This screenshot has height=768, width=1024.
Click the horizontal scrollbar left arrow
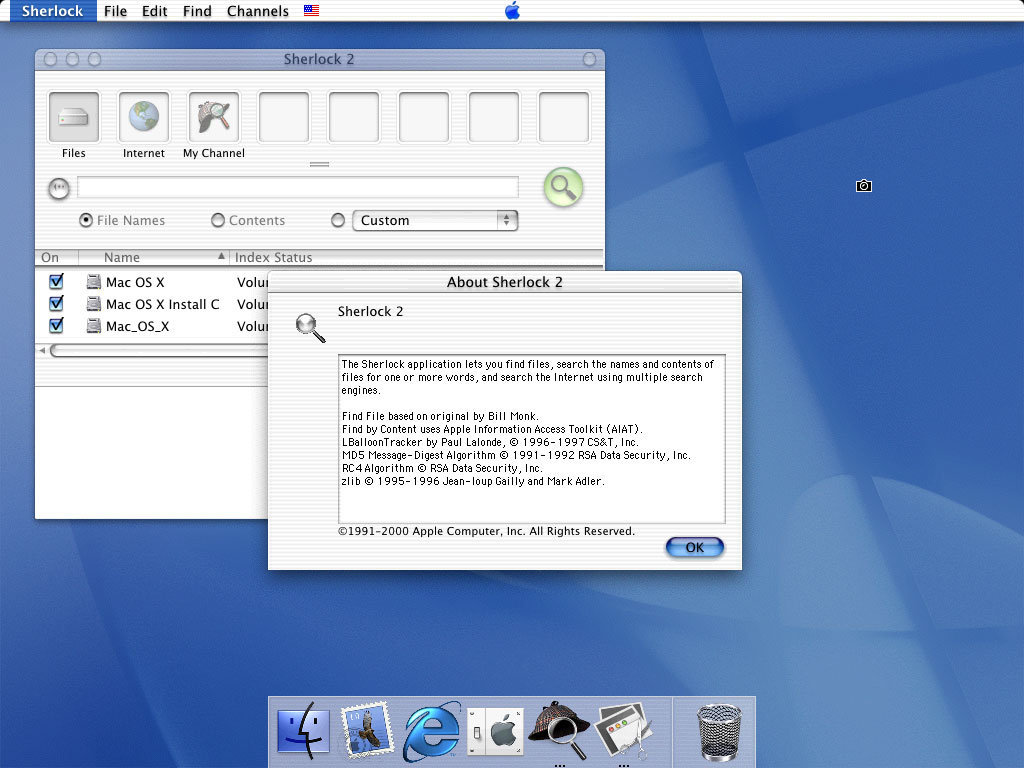point(42,351)
